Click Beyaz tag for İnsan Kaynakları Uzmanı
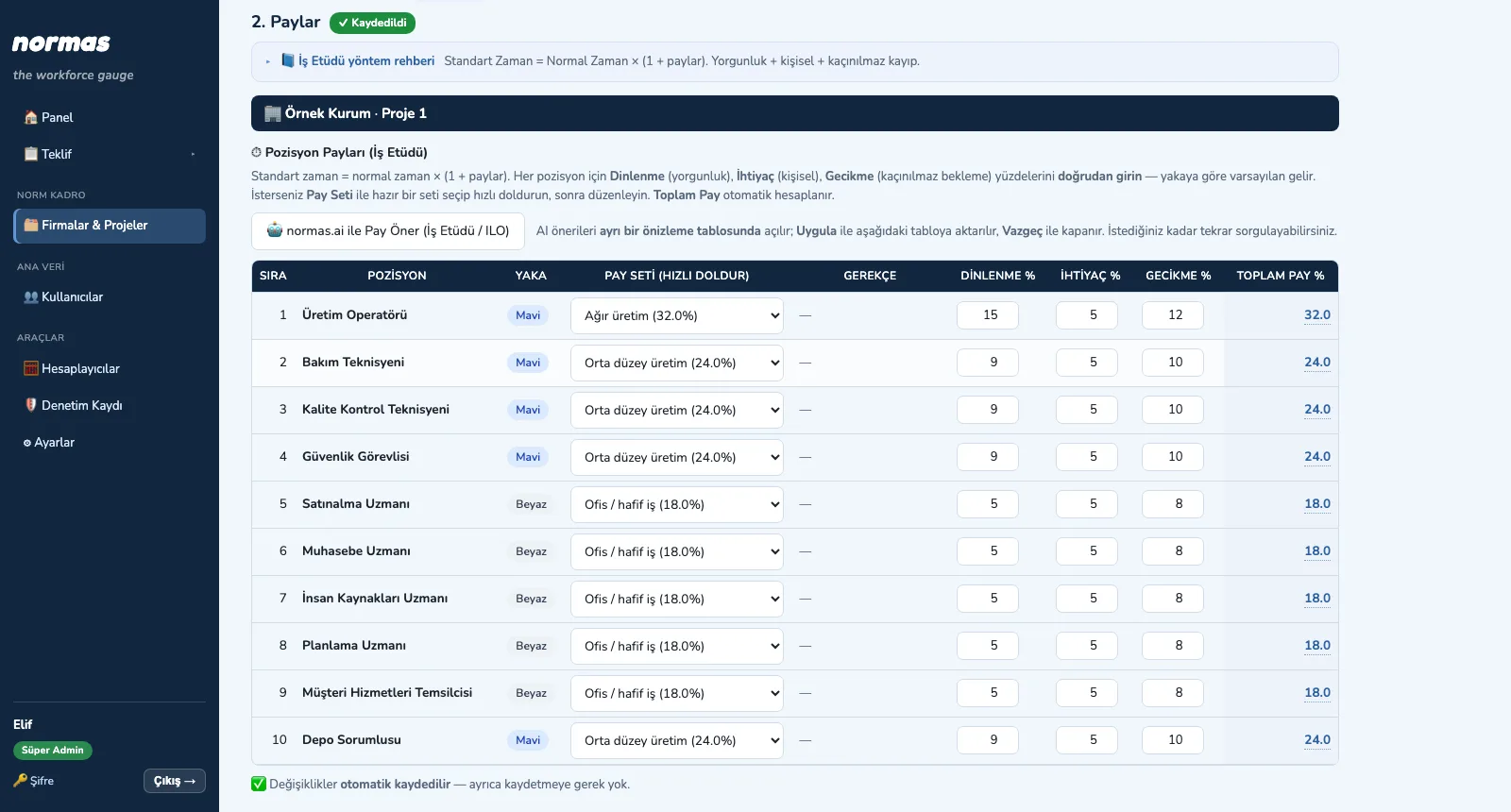Image resolution: width=1511 pixels, height=812 pixels. tap(531, 599)
